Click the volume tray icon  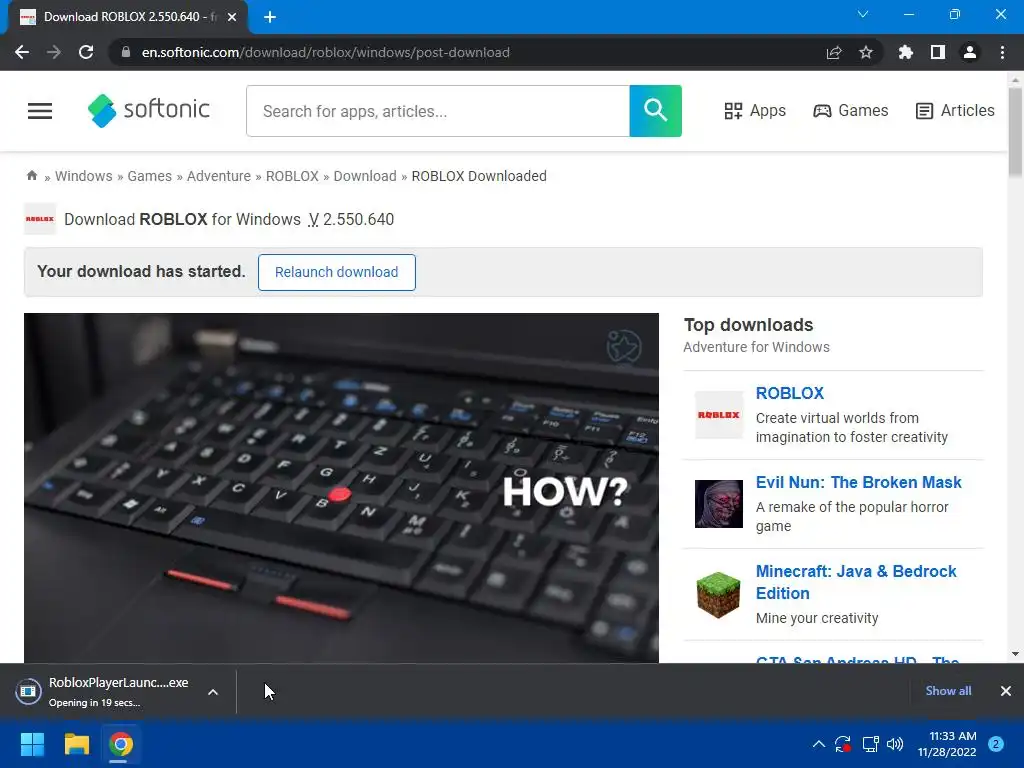[895, 744]
